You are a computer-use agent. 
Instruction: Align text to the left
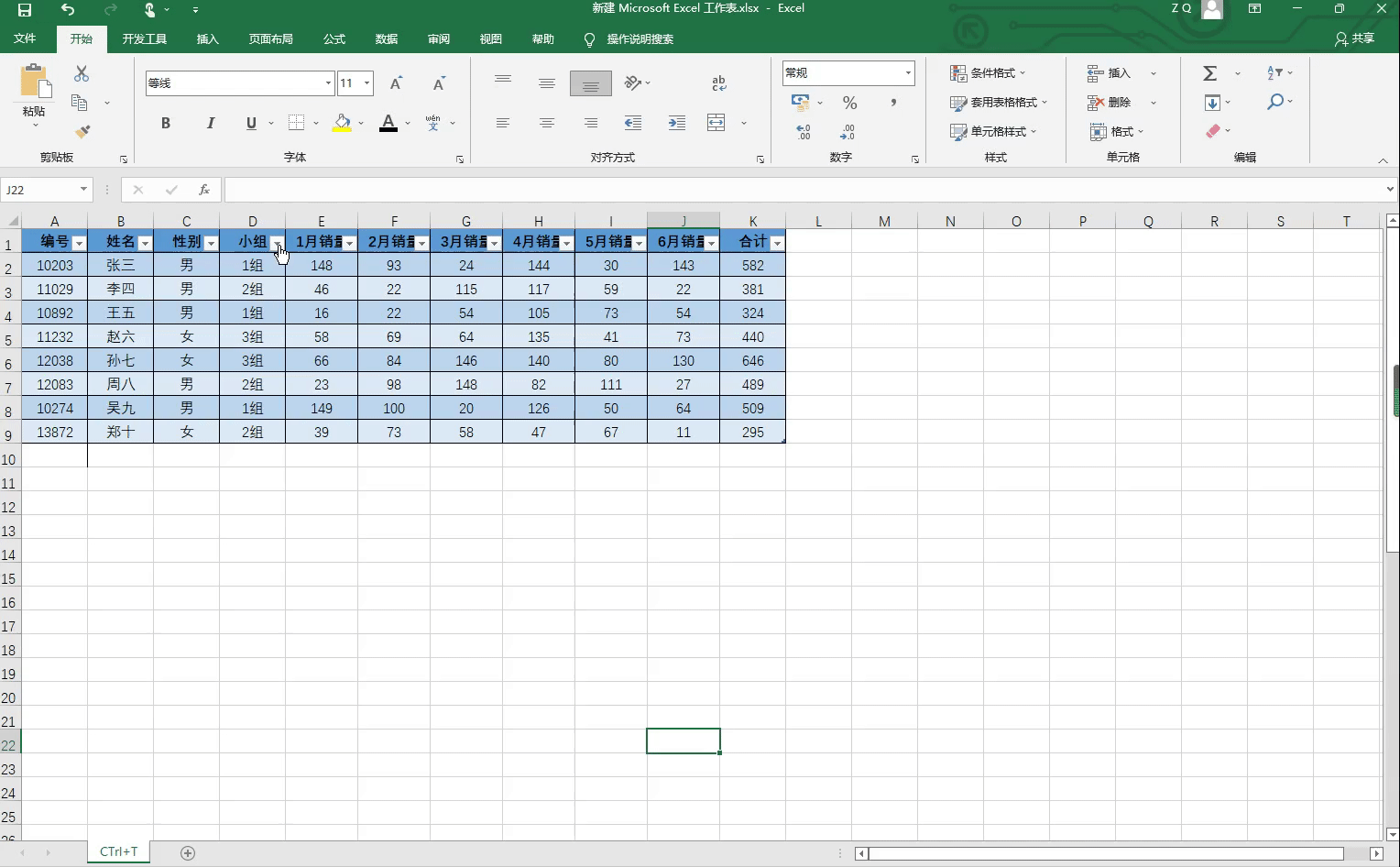(x=503, y=123)
